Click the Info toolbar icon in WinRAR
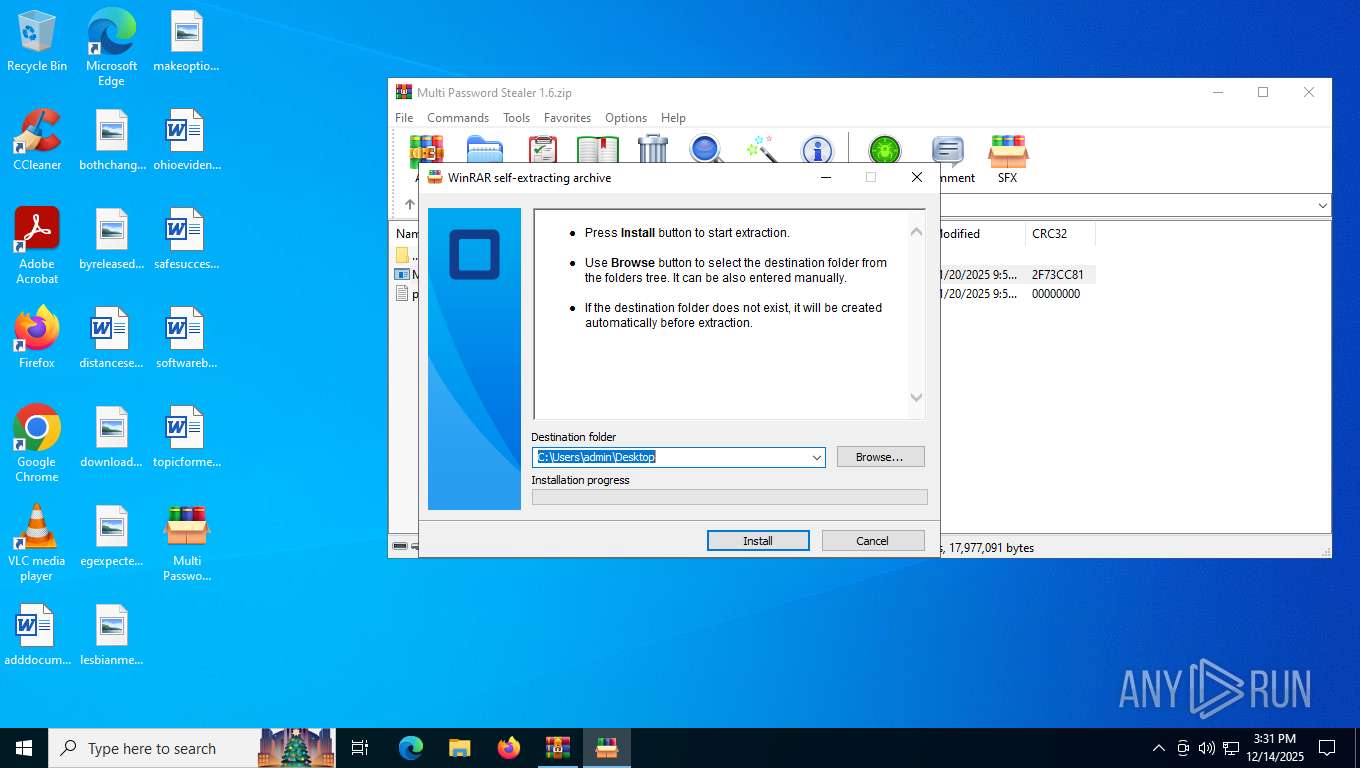1360x768 pixels. point(817,150)
